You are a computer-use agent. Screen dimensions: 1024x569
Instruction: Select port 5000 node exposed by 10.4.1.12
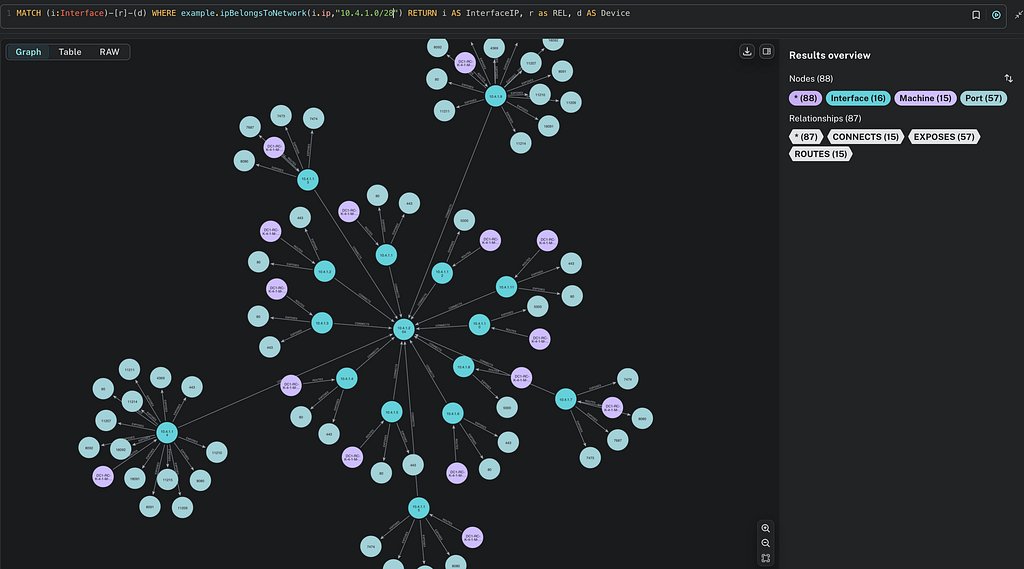click(464, 221)
